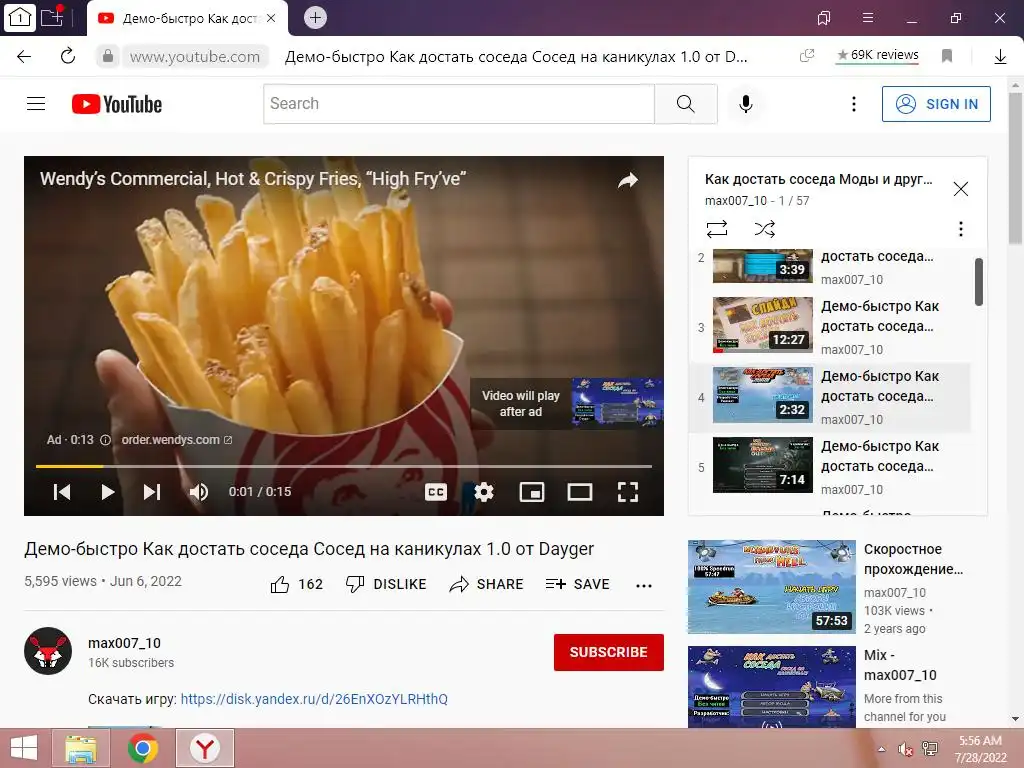Image resolution: width=1024 pixels, height=768 pixels.
Task: Close the Демо-быстро YouTube tab
Action: coord(271,18)
